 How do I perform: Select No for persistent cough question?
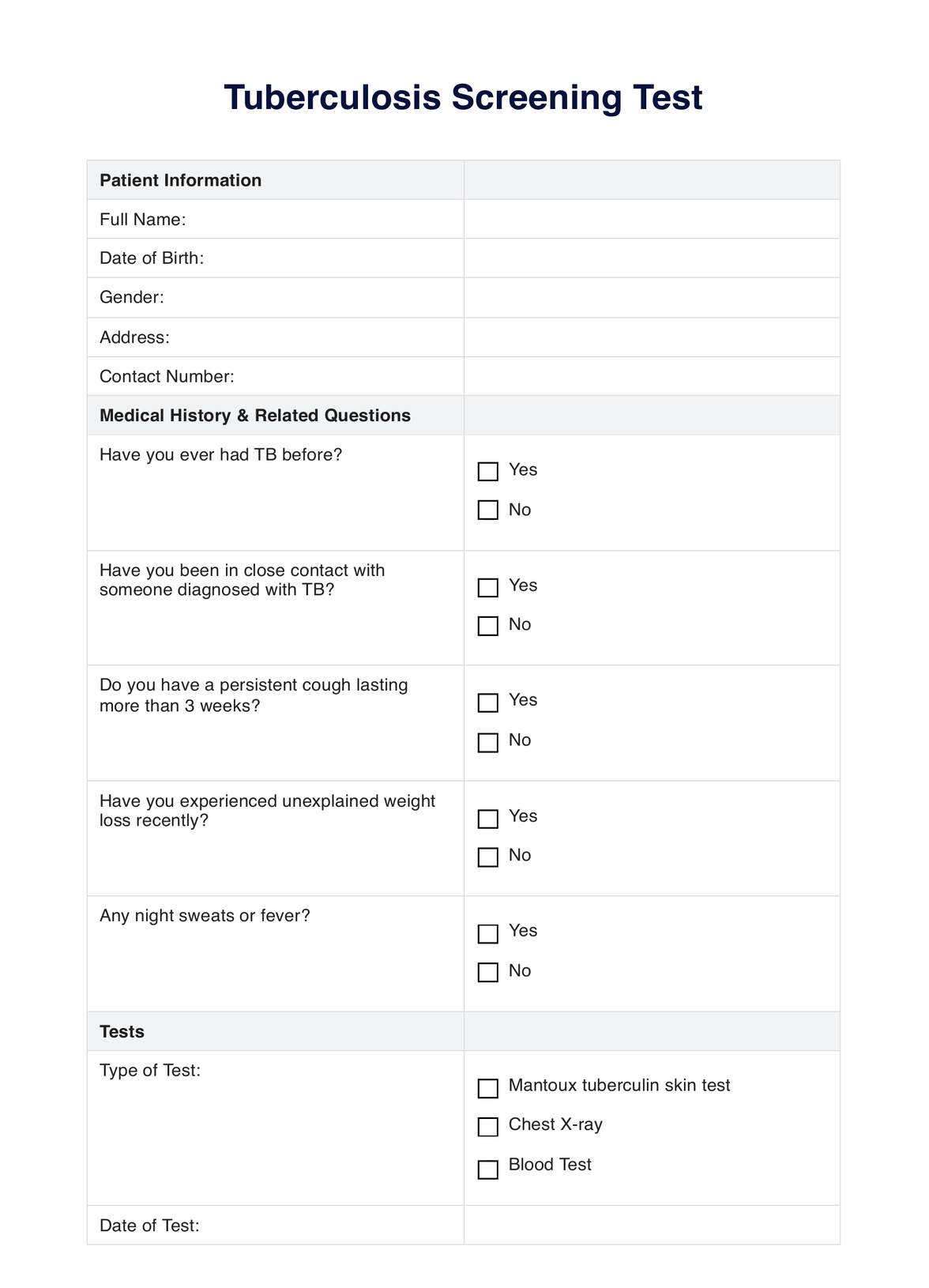pos(488,742)
